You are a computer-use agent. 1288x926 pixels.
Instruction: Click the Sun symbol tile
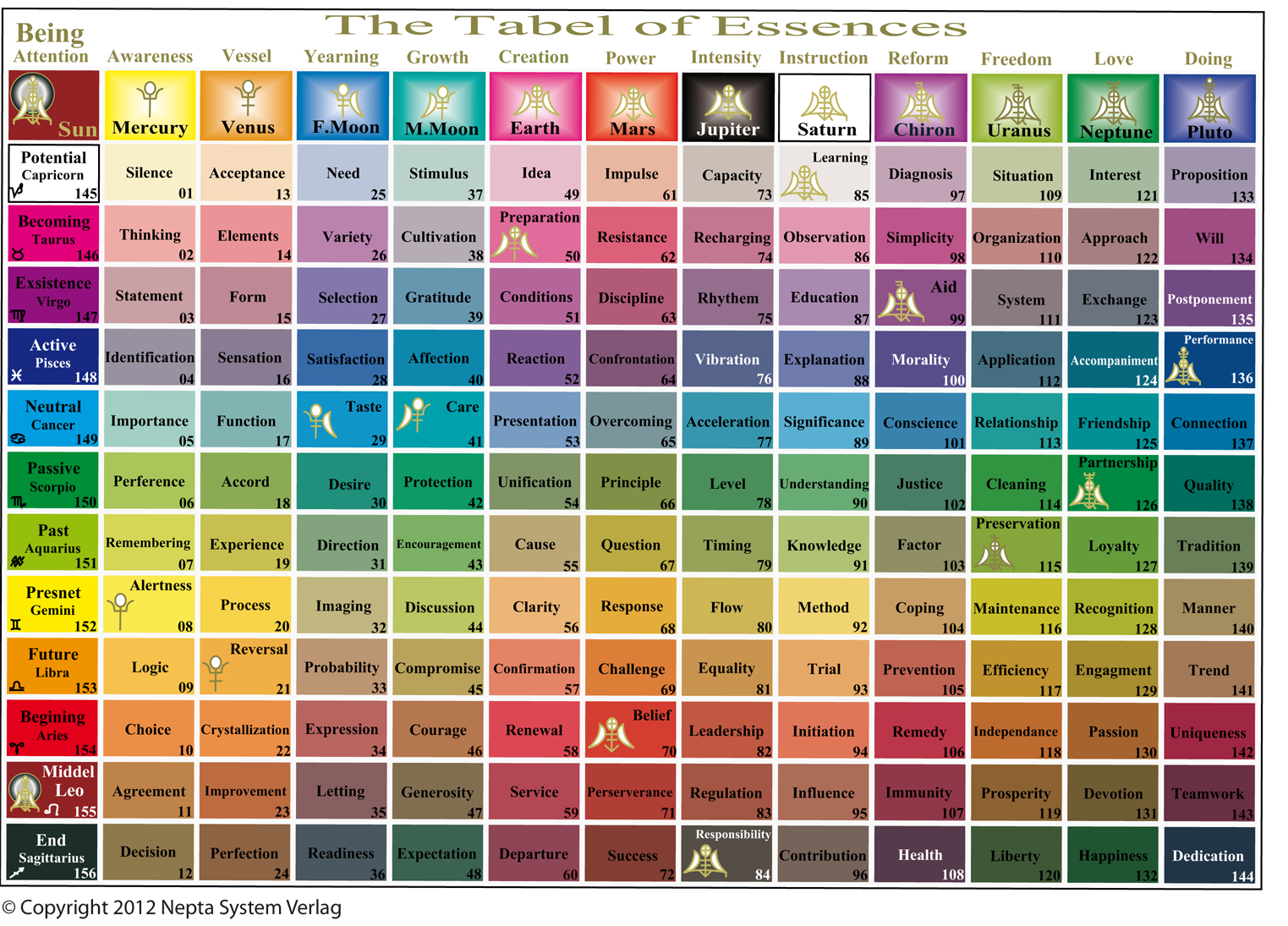coord(53,106)
